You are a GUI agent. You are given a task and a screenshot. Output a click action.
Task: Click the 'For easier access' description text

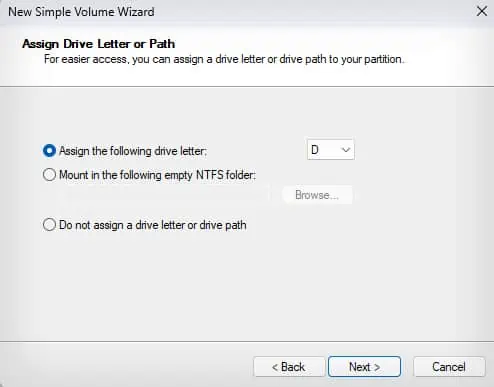pyautogui.click(x=224, y=59)
